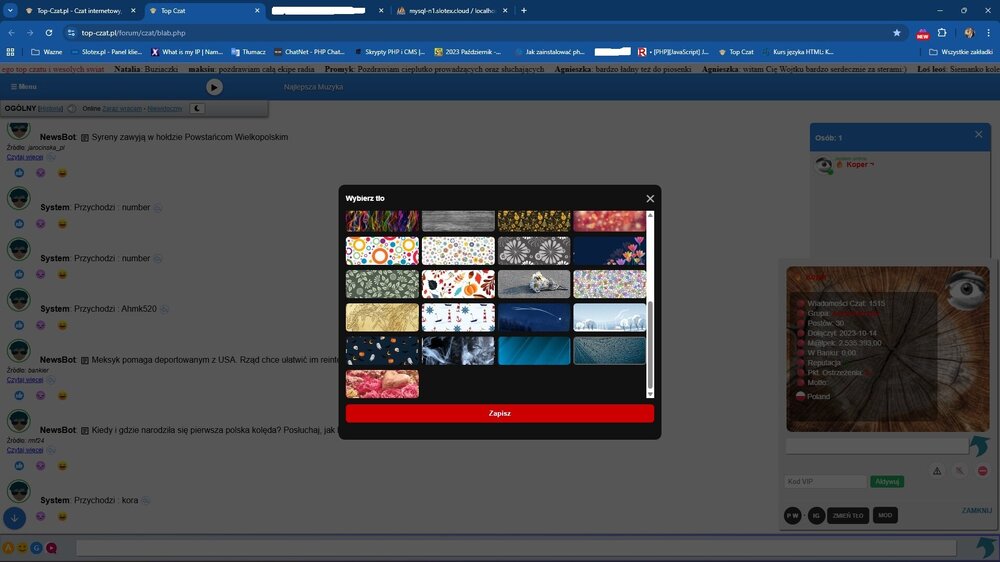1000x562 pixels.
Task: Open the Historia link of Ogólny room
Action: tap(50, 108)
